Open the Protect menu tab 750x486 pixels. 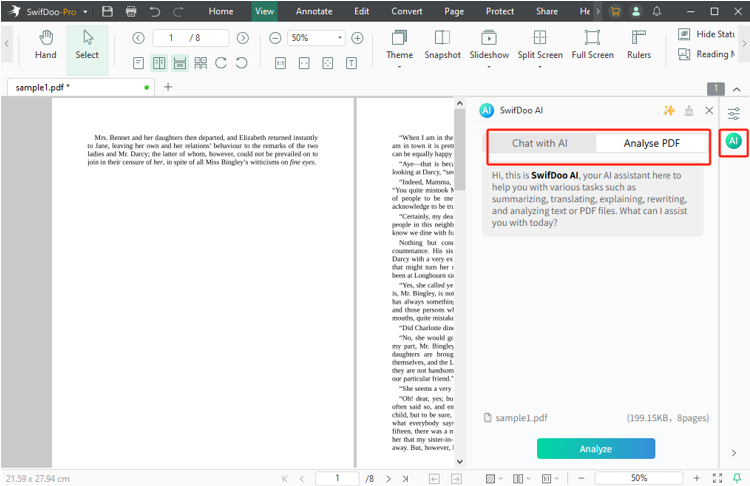point(500,11)
